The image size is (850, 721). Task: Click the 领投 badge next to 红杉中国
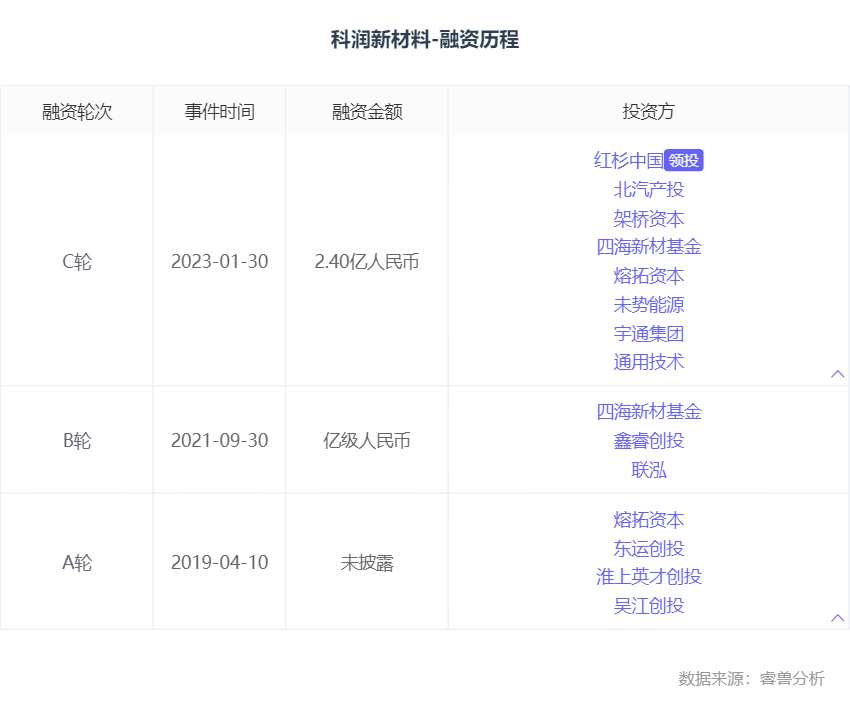[x=684, y=160]
